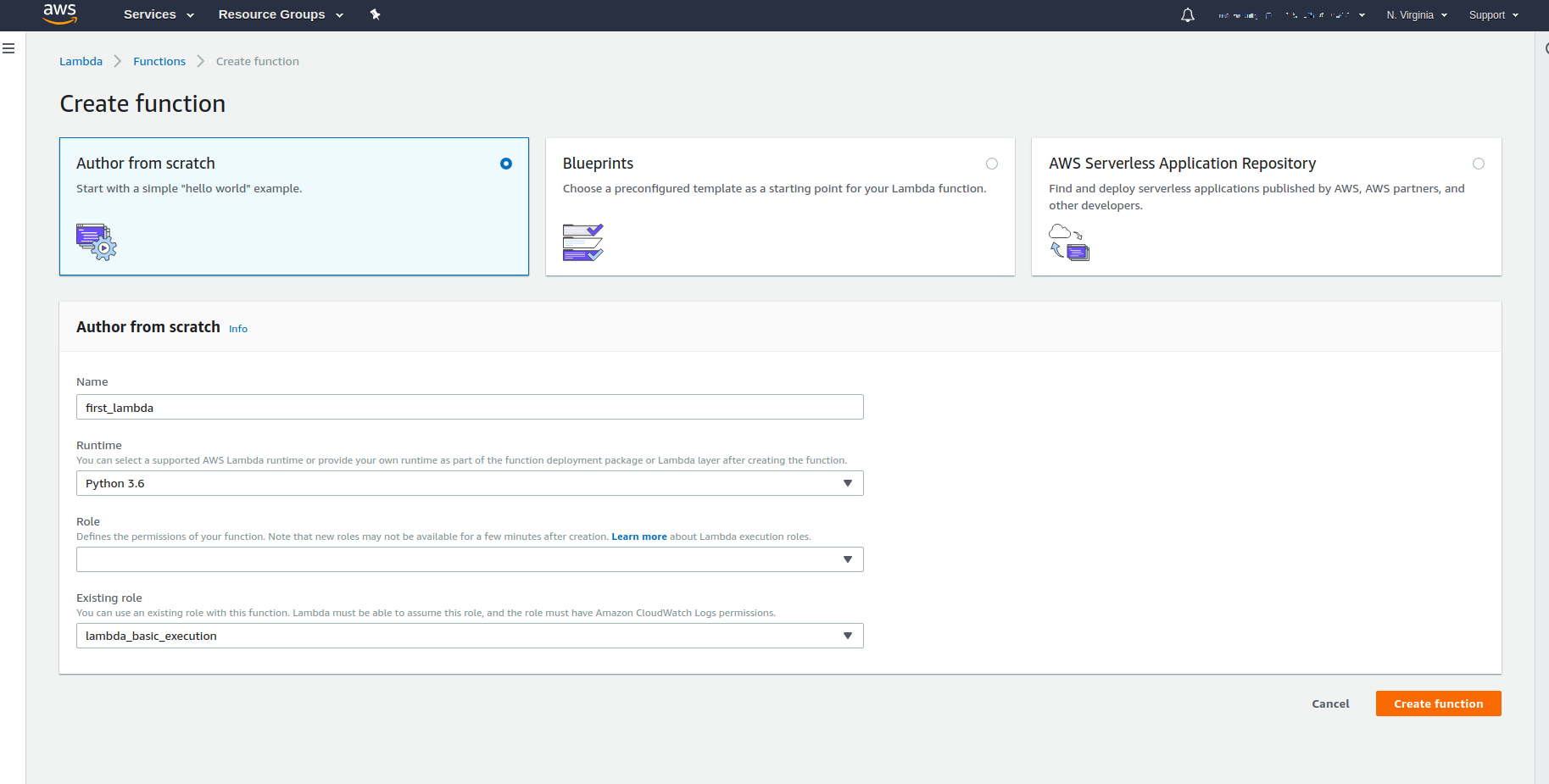Viewport: 1549px width, 784px height.
Task: Click the Author from scratch illustration icon
Action: tap(96, 242)
